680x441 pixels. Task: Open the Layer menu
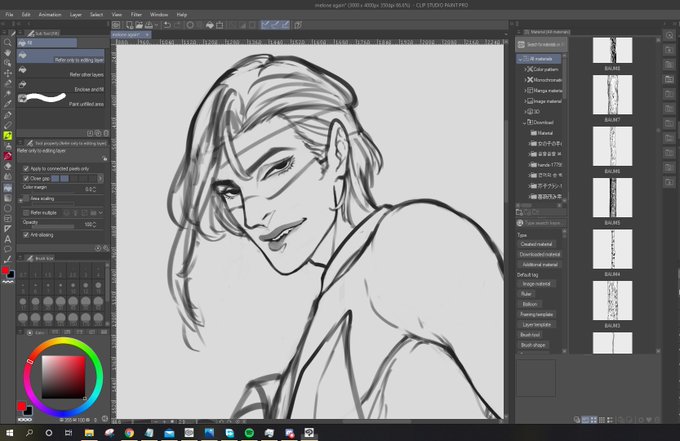75,14
